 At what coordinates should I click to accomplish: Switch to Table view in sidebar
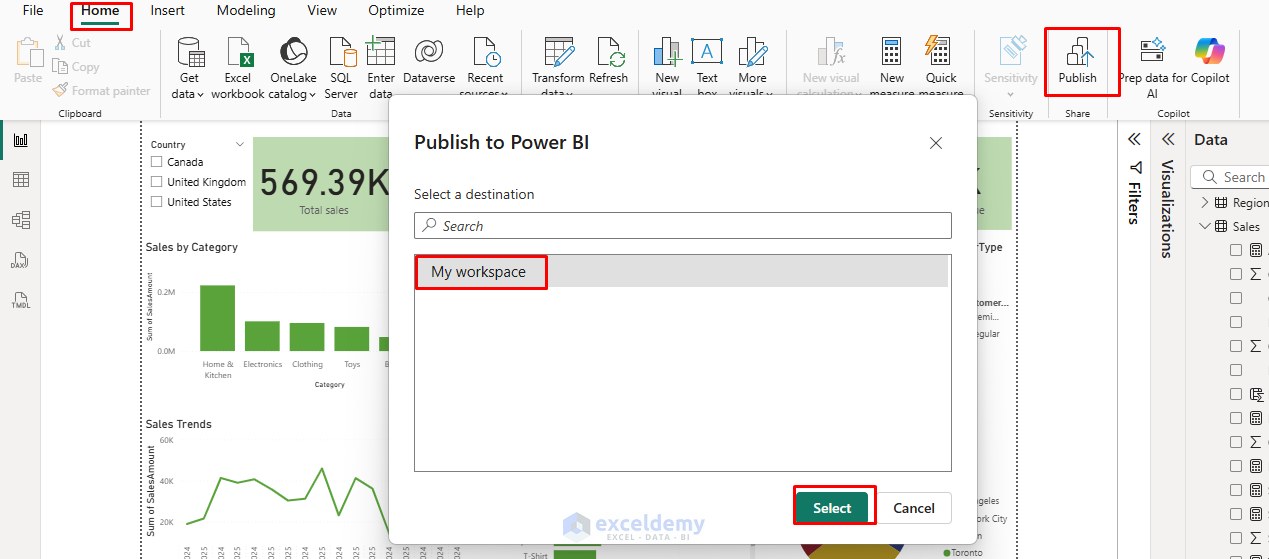[x=21, y=180]
